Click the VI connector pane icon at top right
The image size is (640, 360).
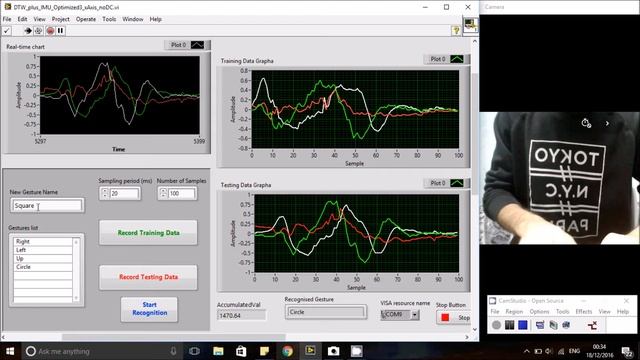tap(470, 24)
